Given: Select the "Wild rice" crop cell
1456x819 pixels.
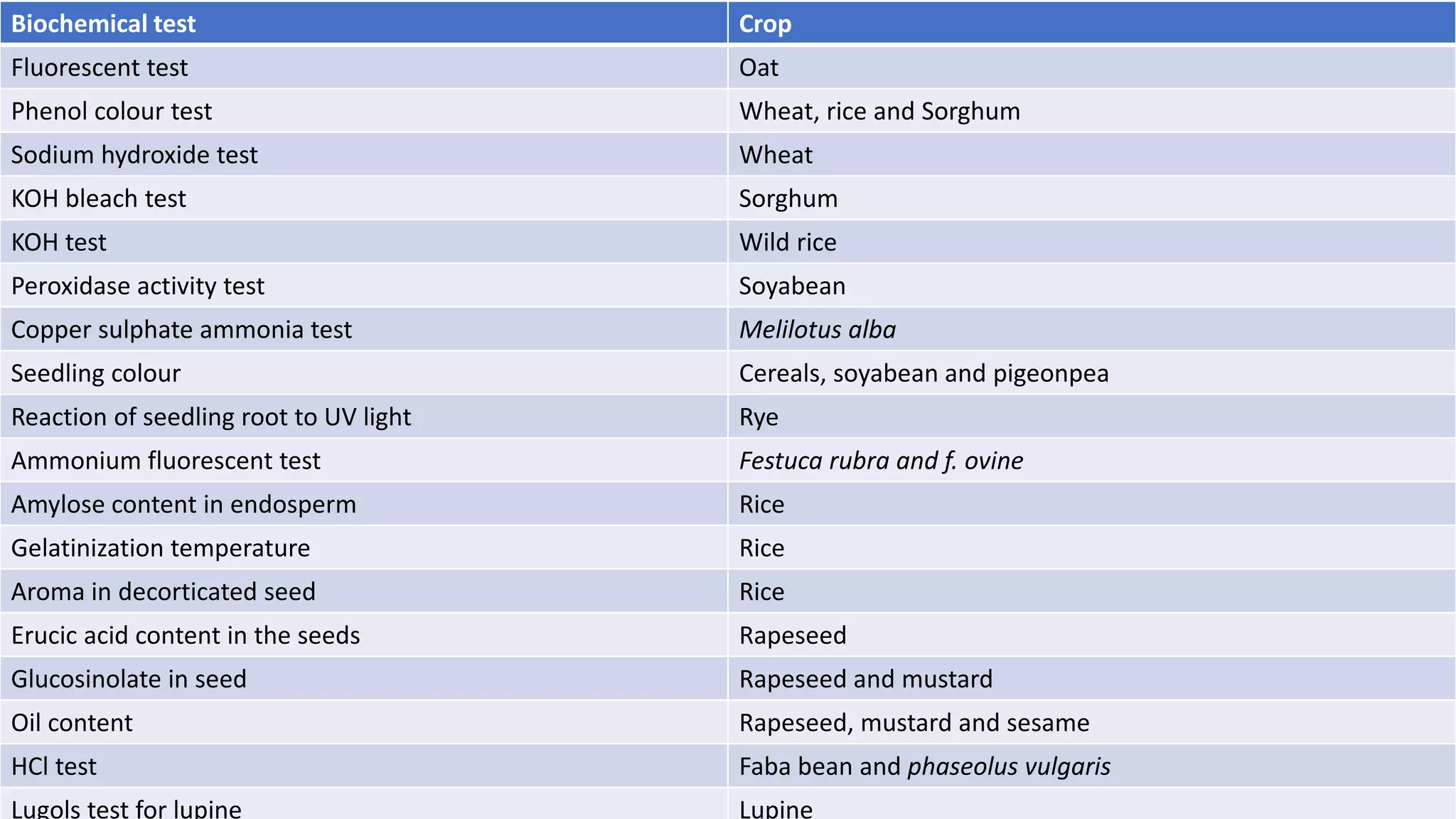Looking at the screenshot, I should click(788, 242).
